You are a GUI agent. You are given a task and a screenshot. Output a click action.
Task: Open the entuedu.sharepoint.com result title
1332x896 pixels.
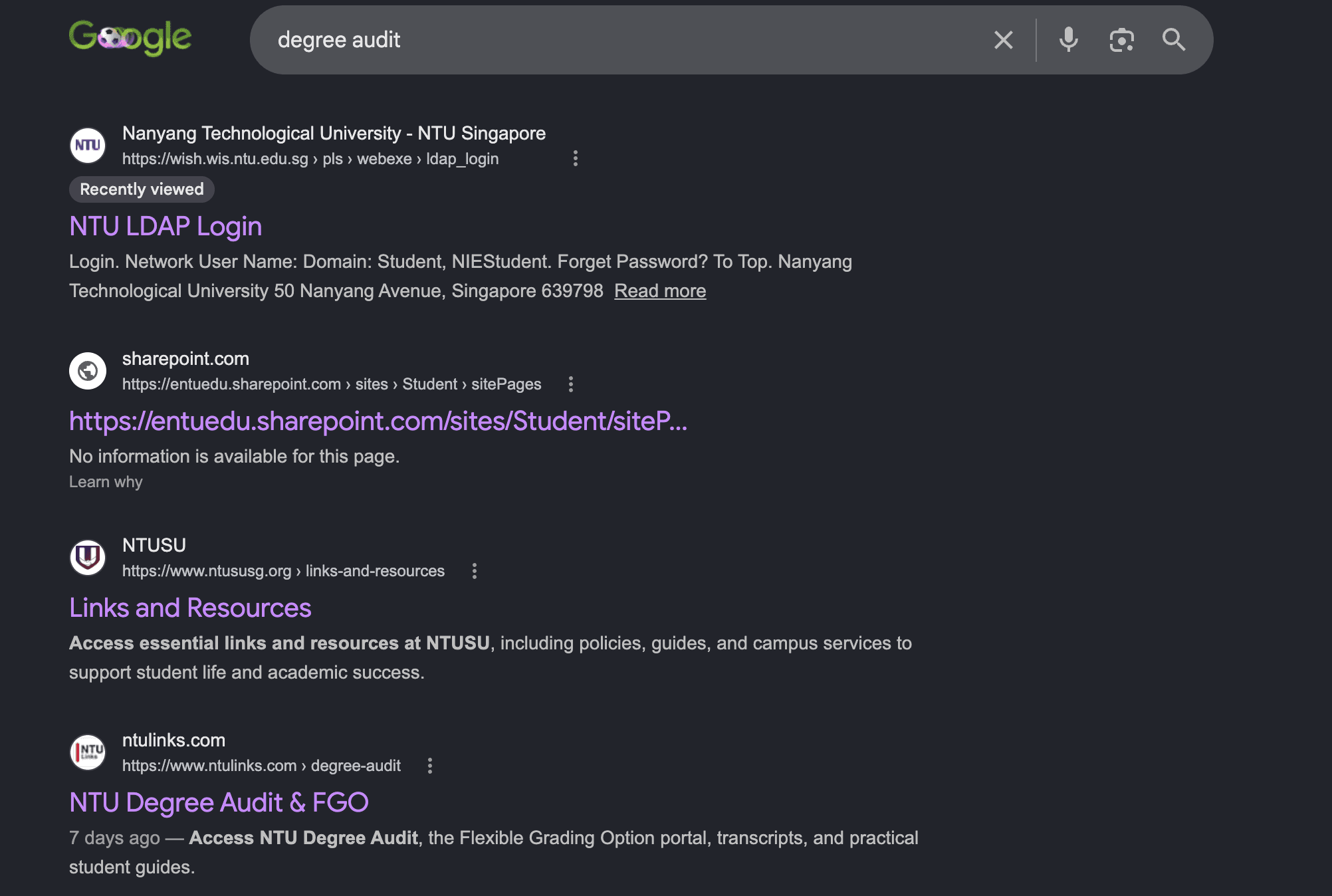378,421
